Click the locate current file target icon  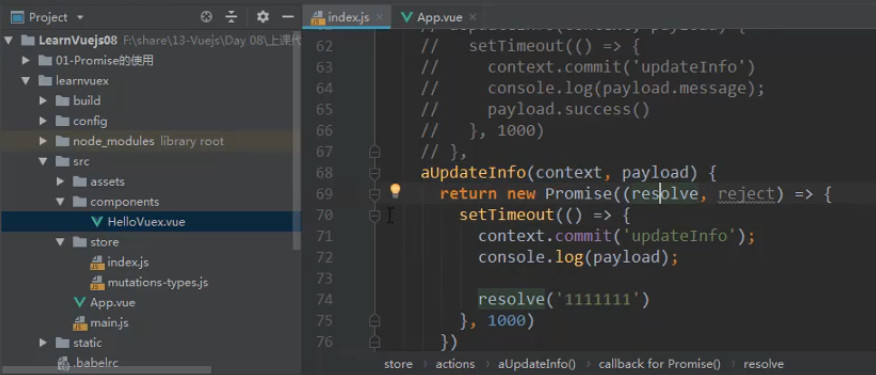pyautogui.click(x=207, y=17)
